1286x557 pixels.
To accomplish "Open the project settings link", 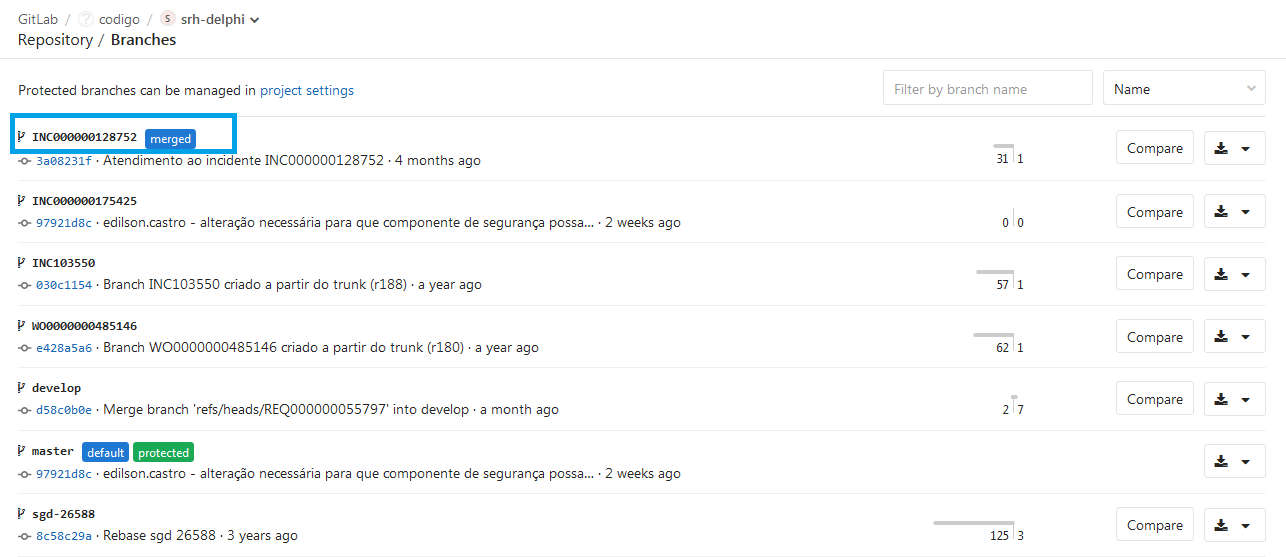I will [x=307, y=90].
